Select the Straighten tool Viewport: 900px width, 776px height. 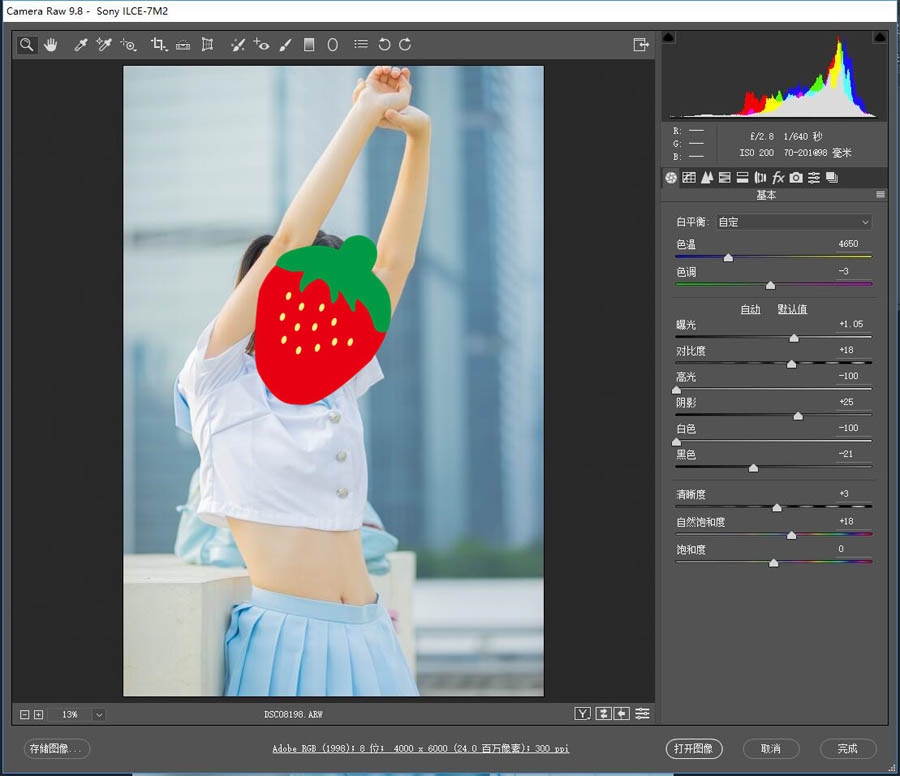183,45
